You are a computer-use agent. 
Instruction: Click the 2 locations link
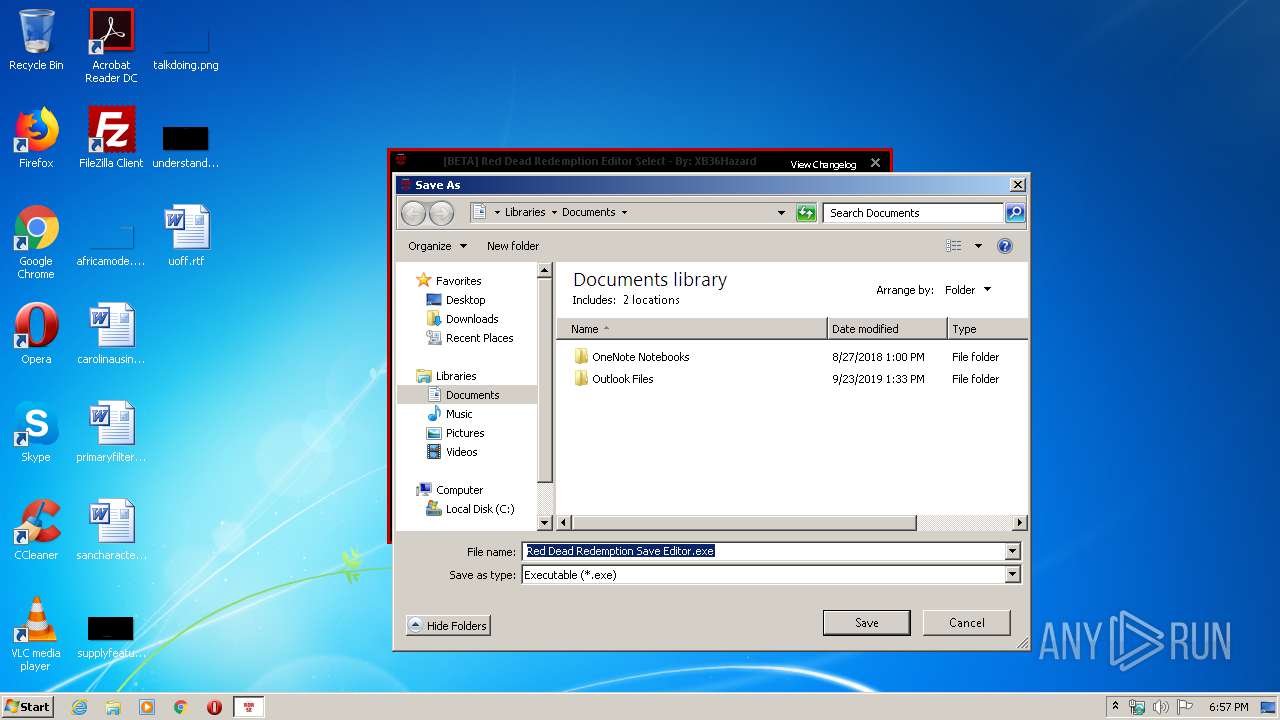pyautogui.click(x=651, y=300)
